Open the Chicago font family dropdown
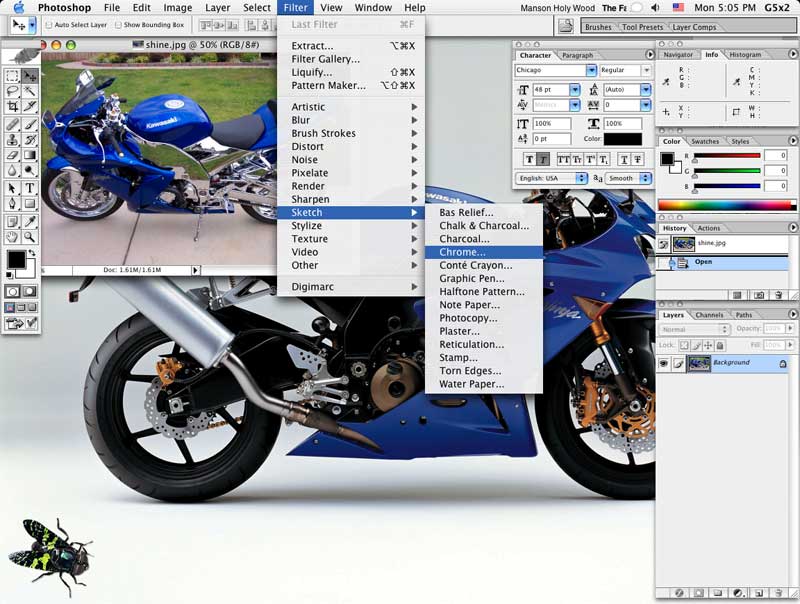This screenshot has width=800, height=604. (x=591, y=70)
